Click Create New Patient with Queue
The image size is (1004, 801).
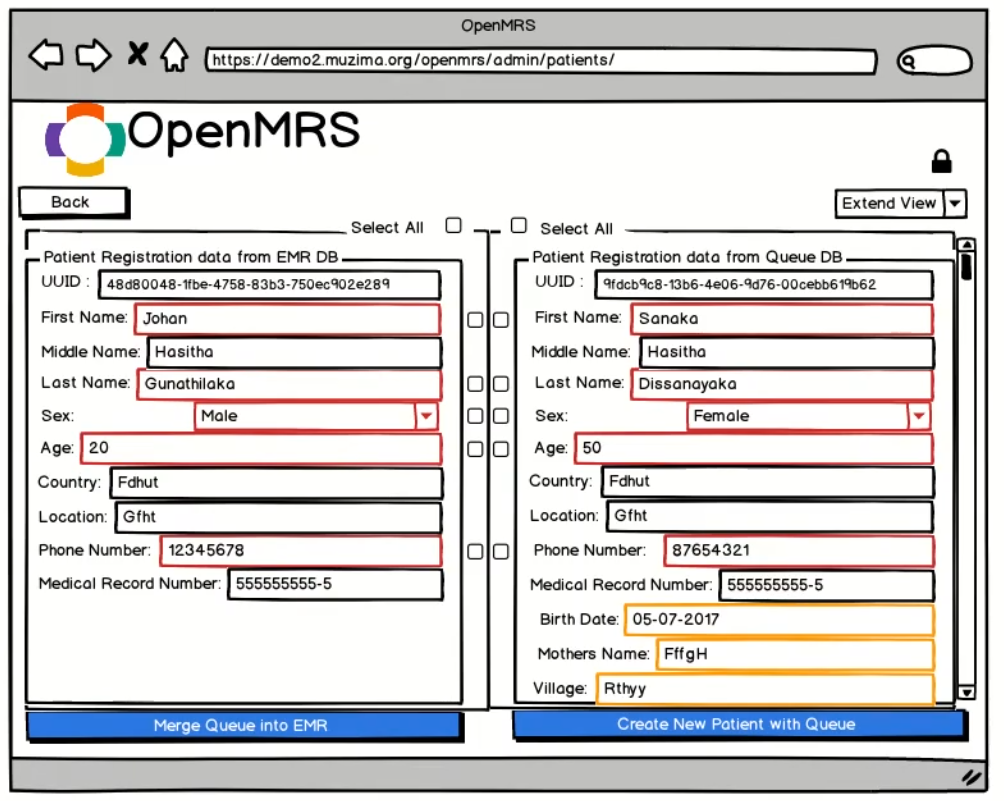739,725
